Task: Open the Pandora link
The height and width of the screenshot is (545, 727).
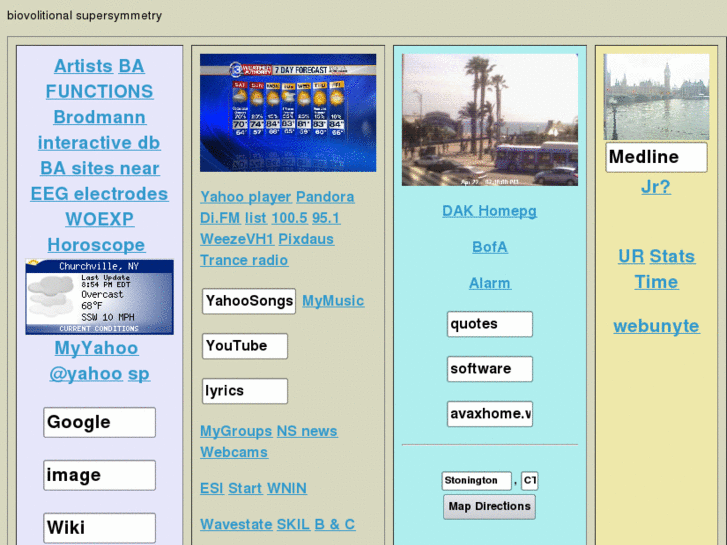Action: (325, 197)
